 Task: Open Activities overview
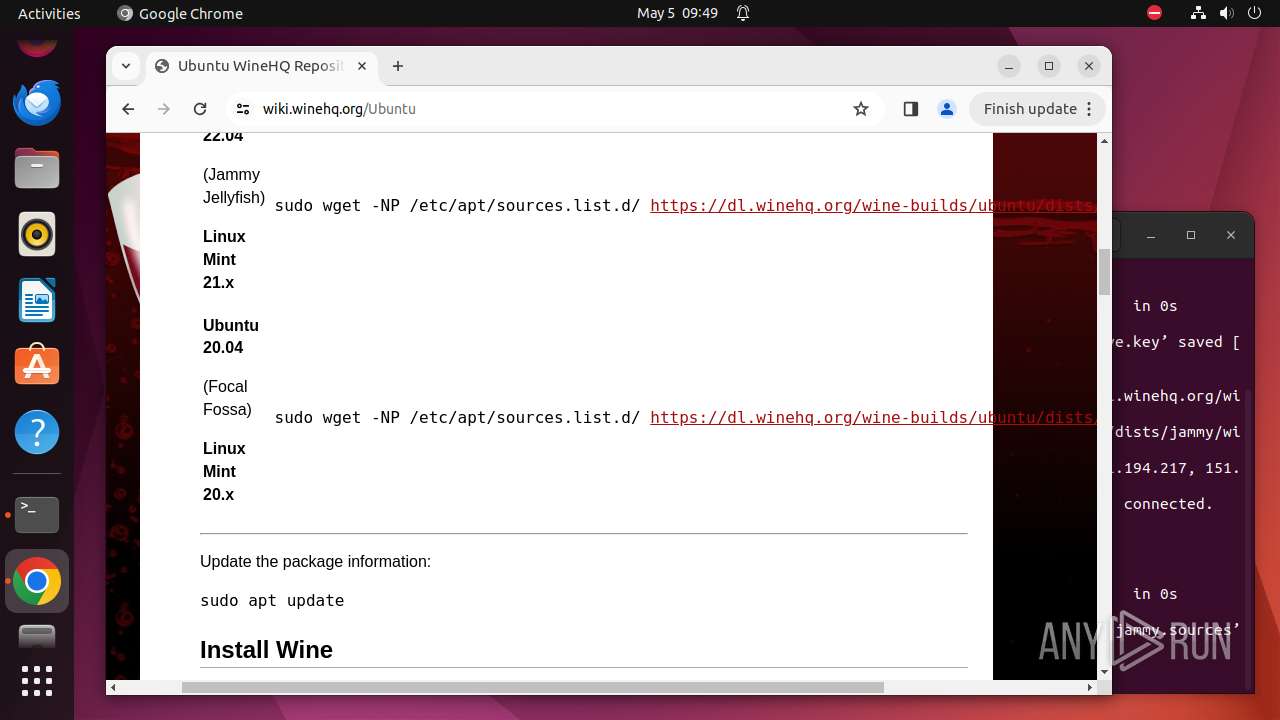(x=49, y=13)
